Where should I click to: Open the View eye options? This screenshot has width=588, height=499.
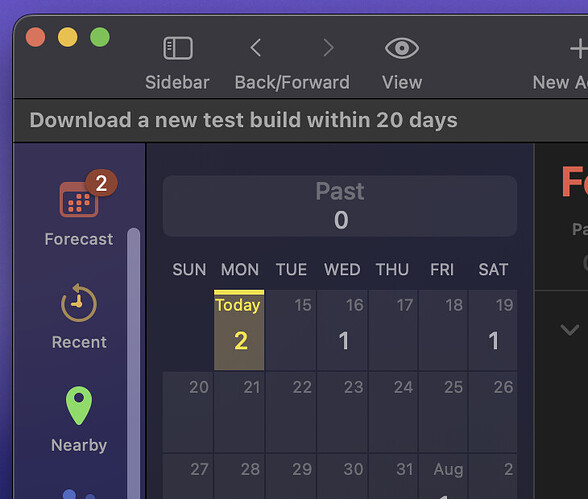pos(402,48)
